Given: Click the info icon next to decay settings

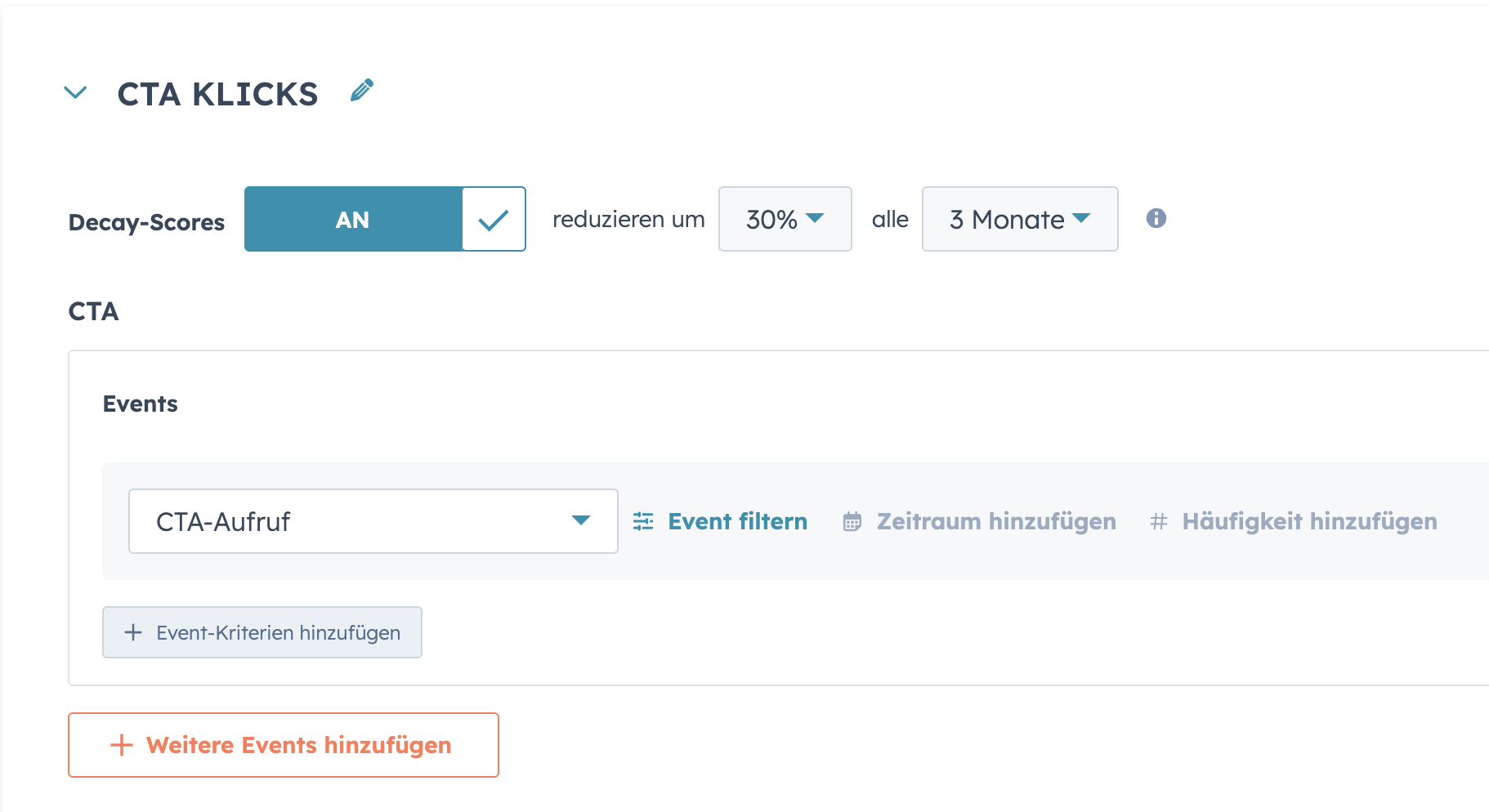Looking at the screenshot, I should (x=1156, y=219).
